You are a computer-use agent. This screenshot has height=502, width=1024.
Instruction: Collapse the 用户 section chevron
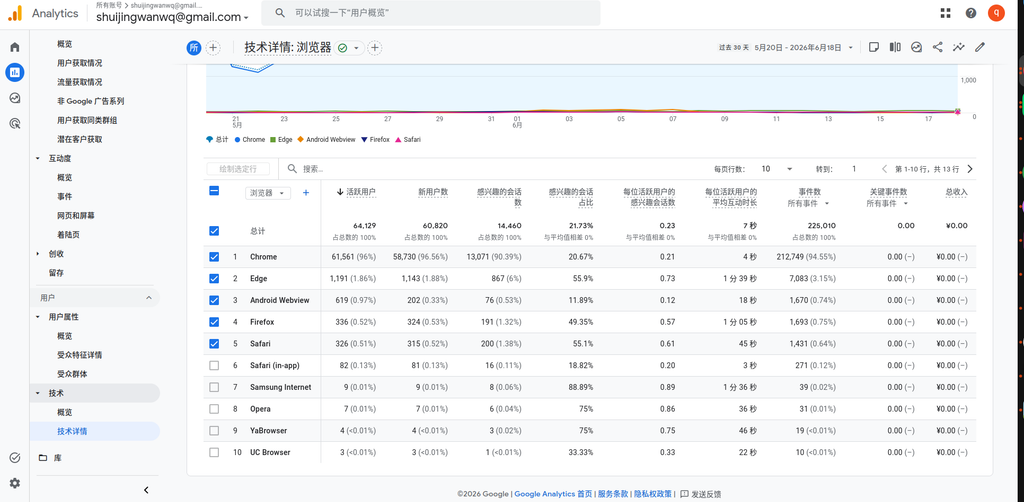tap(148, 298)
